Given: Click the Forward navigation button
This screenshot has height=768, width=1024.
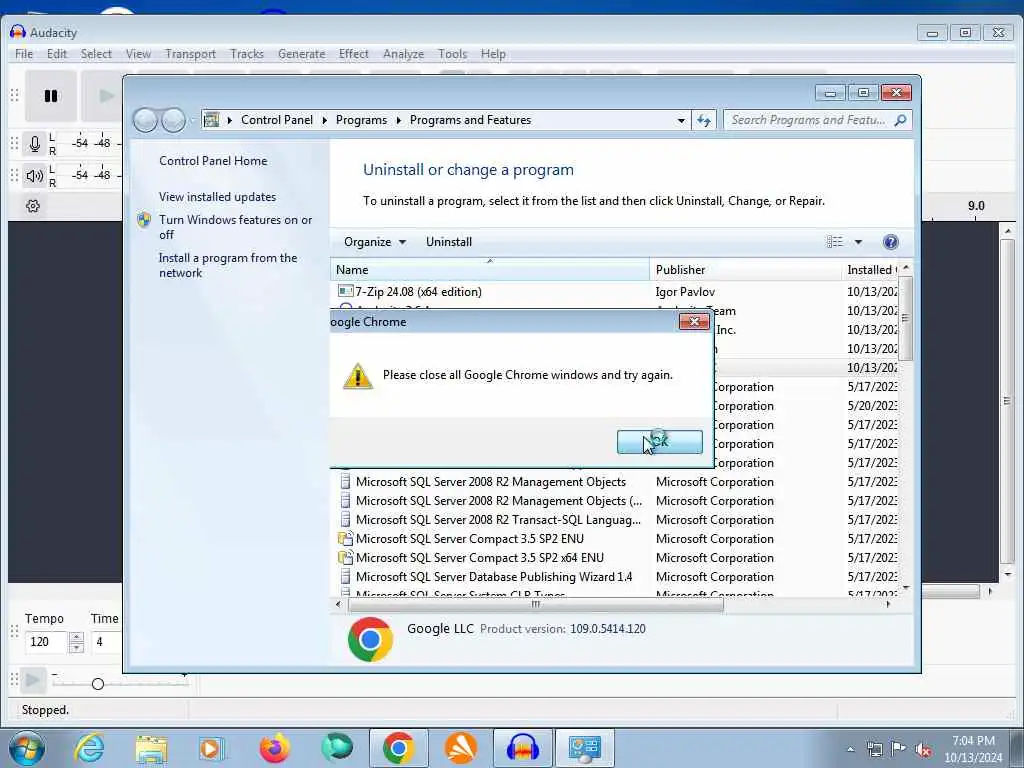Looking at the screenshot, I should pyautogui.click(x=173, y=120).
